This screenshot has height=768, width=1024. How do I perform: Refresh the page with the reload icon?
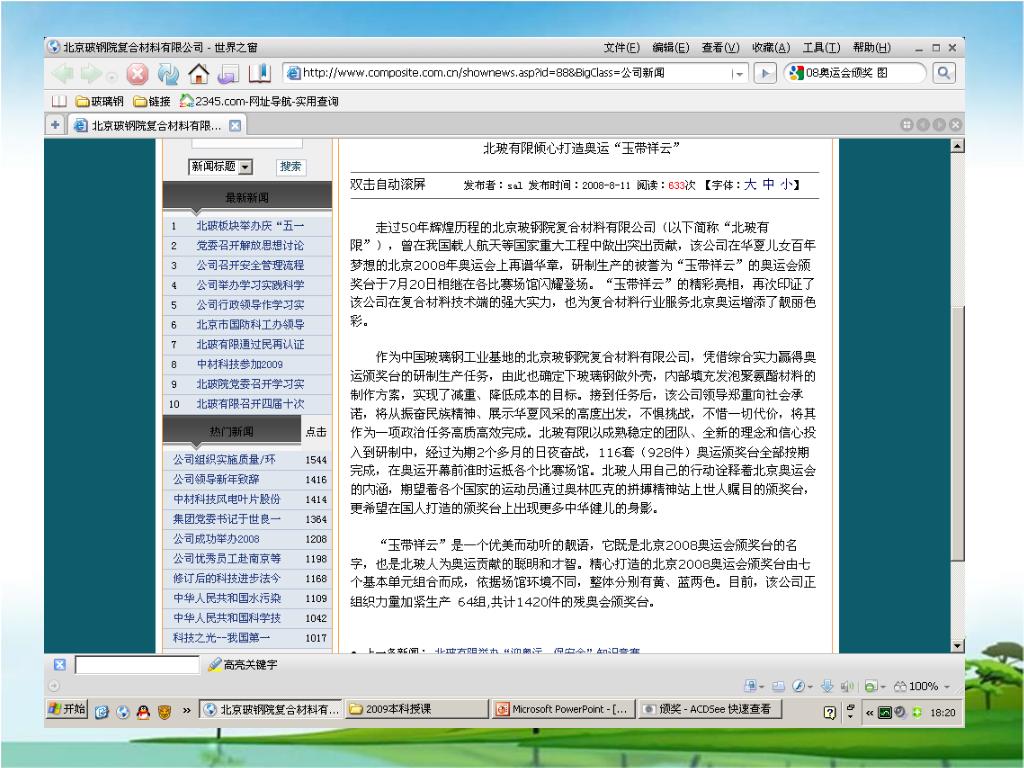pyautogui.click(x=168, y=74)
